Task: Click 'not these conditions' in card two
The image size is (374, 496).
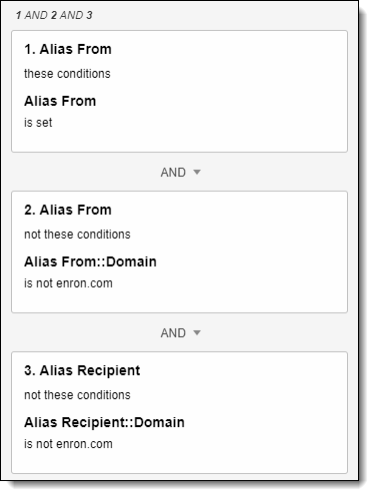Action: tap(77, 234)
